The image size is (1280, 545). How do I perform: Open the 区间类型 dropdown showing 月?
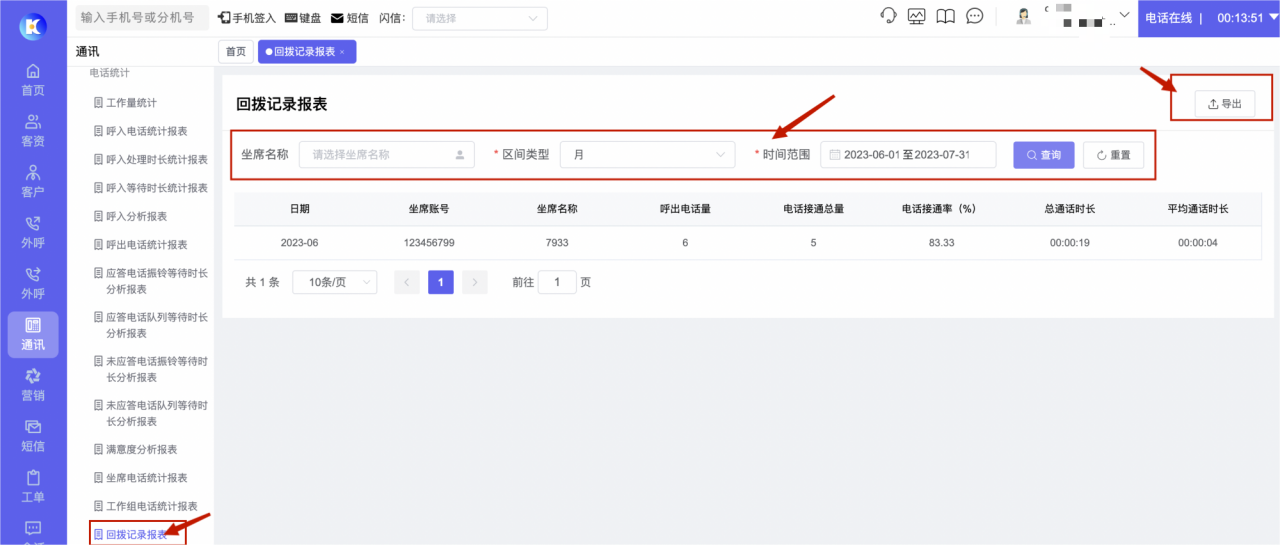(647, 155)
